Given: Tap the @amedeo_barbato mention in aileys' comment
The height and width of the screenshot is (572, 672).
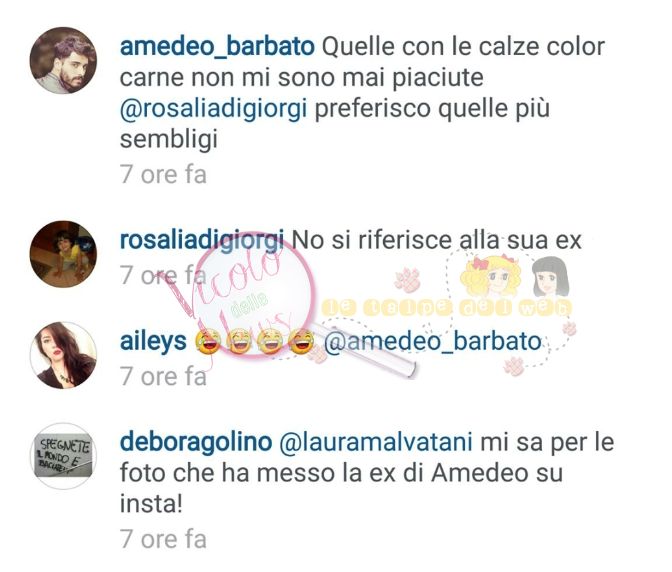Looking at the screenshot, I should [x=433, y=342].
